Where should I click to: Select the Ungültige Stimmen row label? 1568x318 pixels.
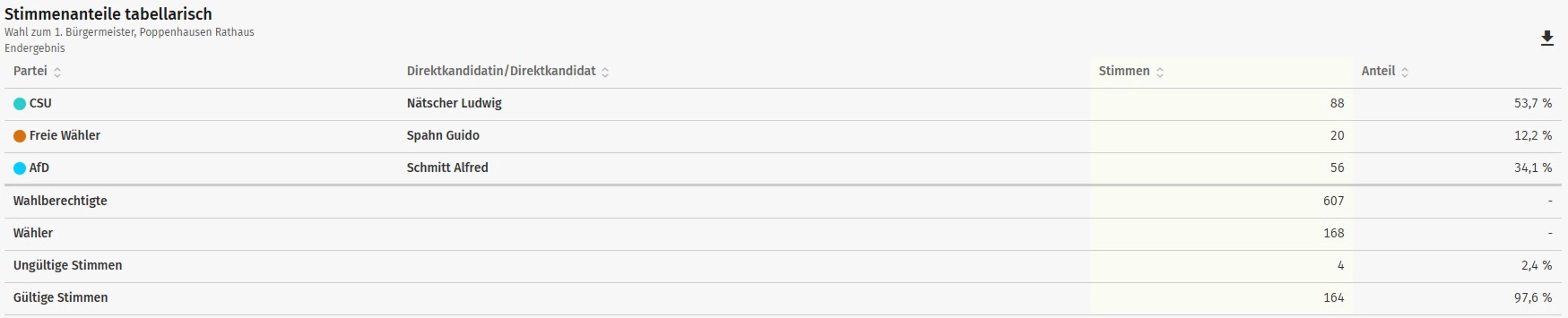pyautogui.click(x=67, y=265)
